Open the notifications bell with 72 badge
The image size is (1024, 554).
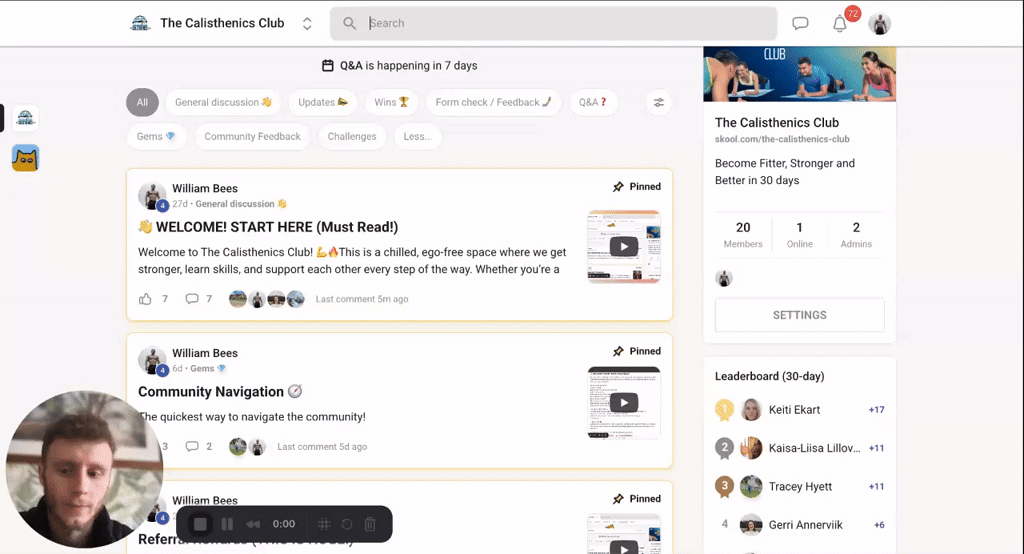[840, 24]
